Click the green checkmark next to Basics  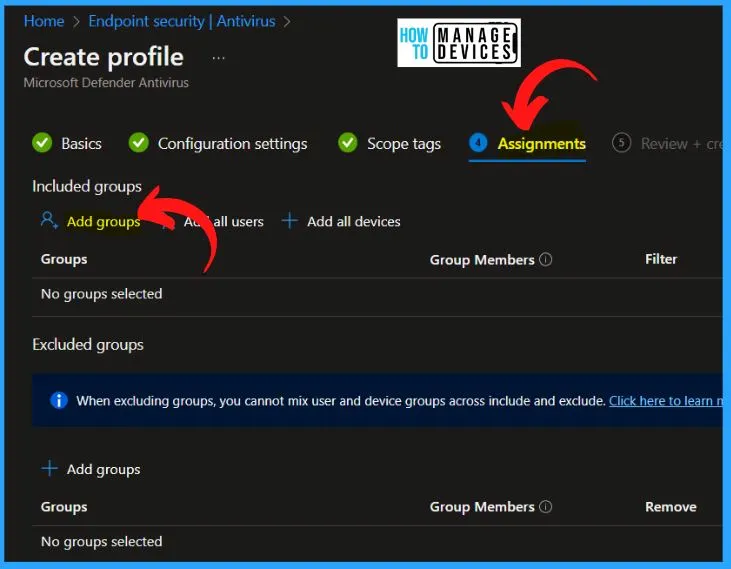point(42,143)
